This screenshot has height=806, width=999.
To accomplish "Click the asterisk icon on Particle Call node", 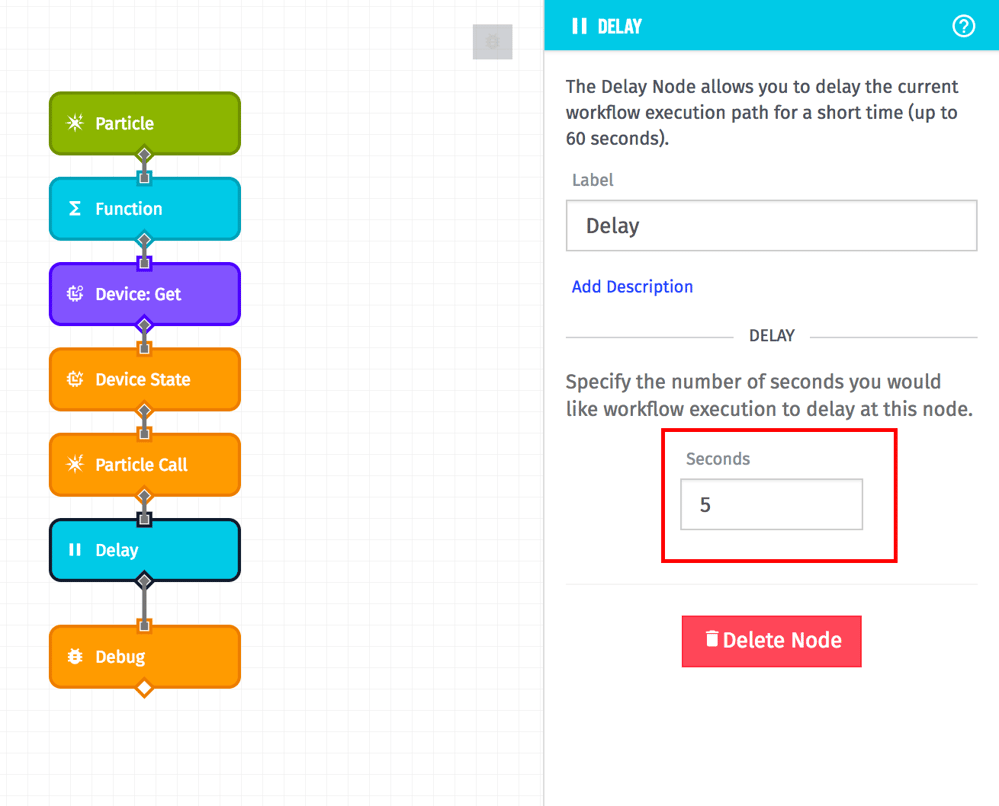I will [74, 464].
